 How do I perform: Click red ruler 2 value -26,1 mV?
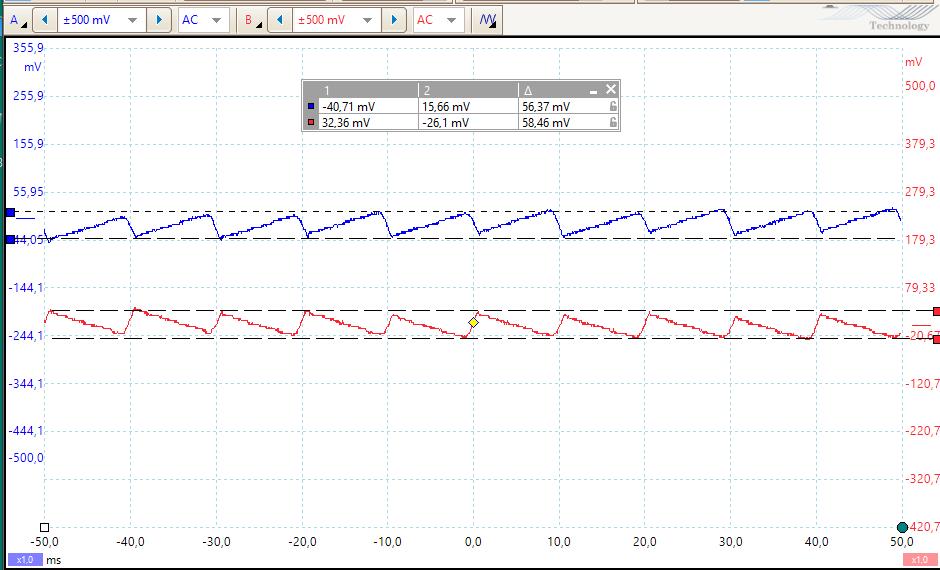pos(446,123)
